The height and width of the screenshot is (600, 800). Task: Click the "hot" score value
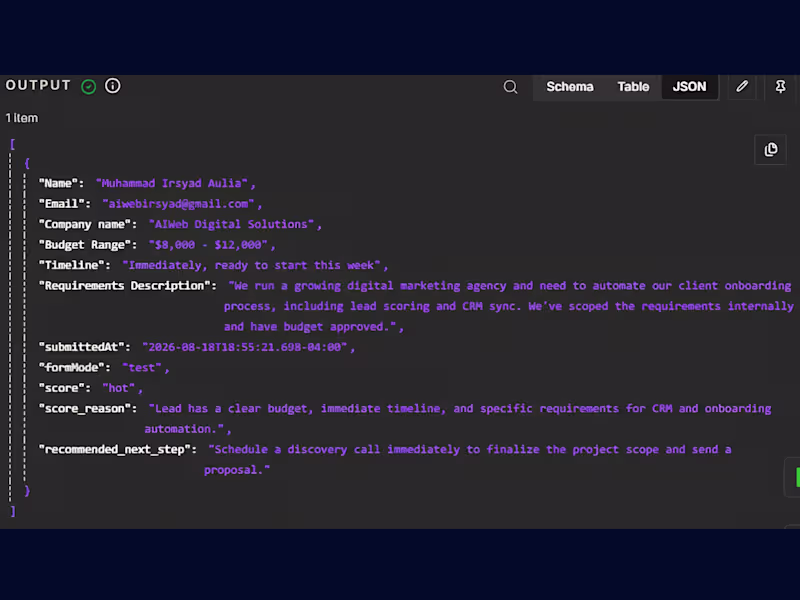click(118, 388)
